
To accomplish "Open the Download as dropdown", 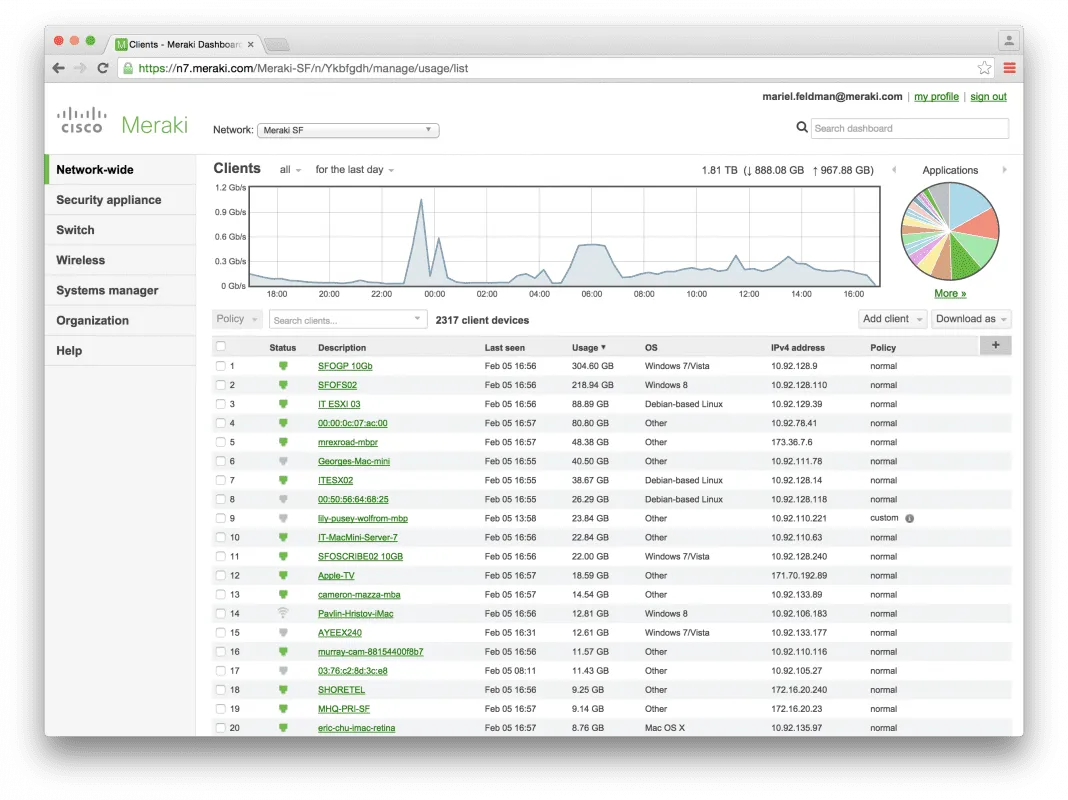I will tap(971, 319).
